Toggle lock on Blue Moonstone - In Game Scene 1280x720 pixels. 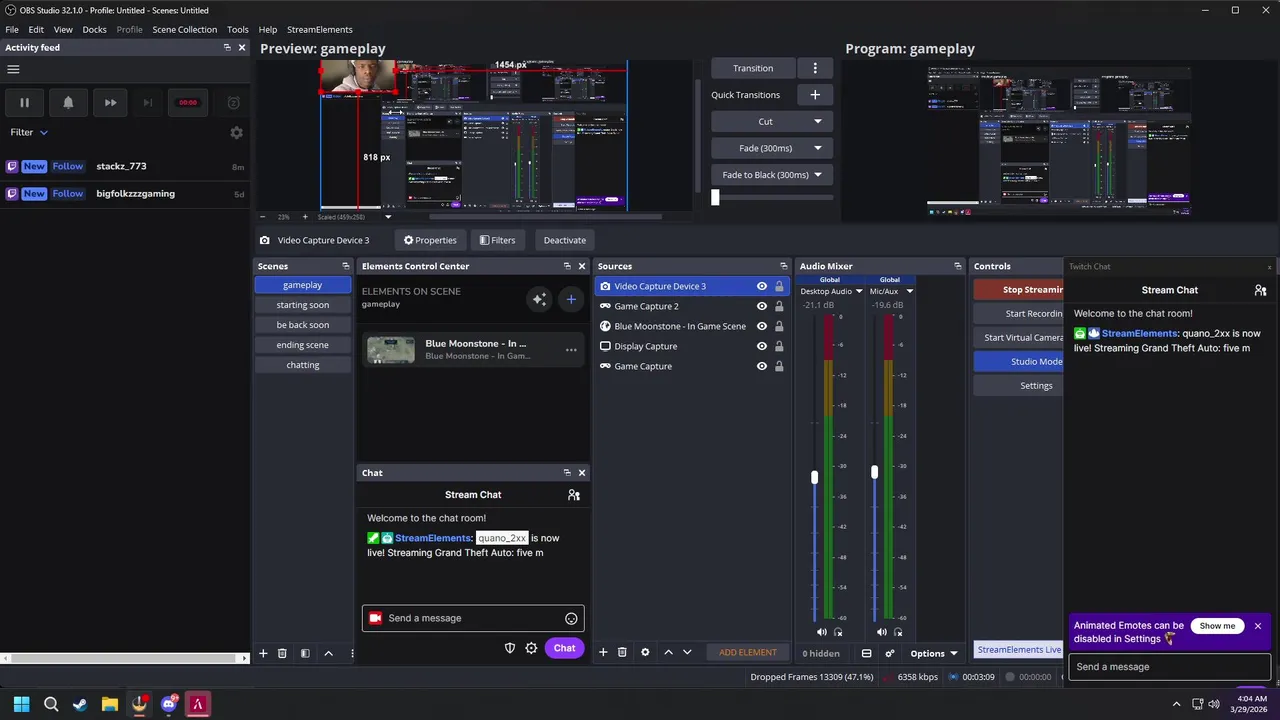(779, 326)
